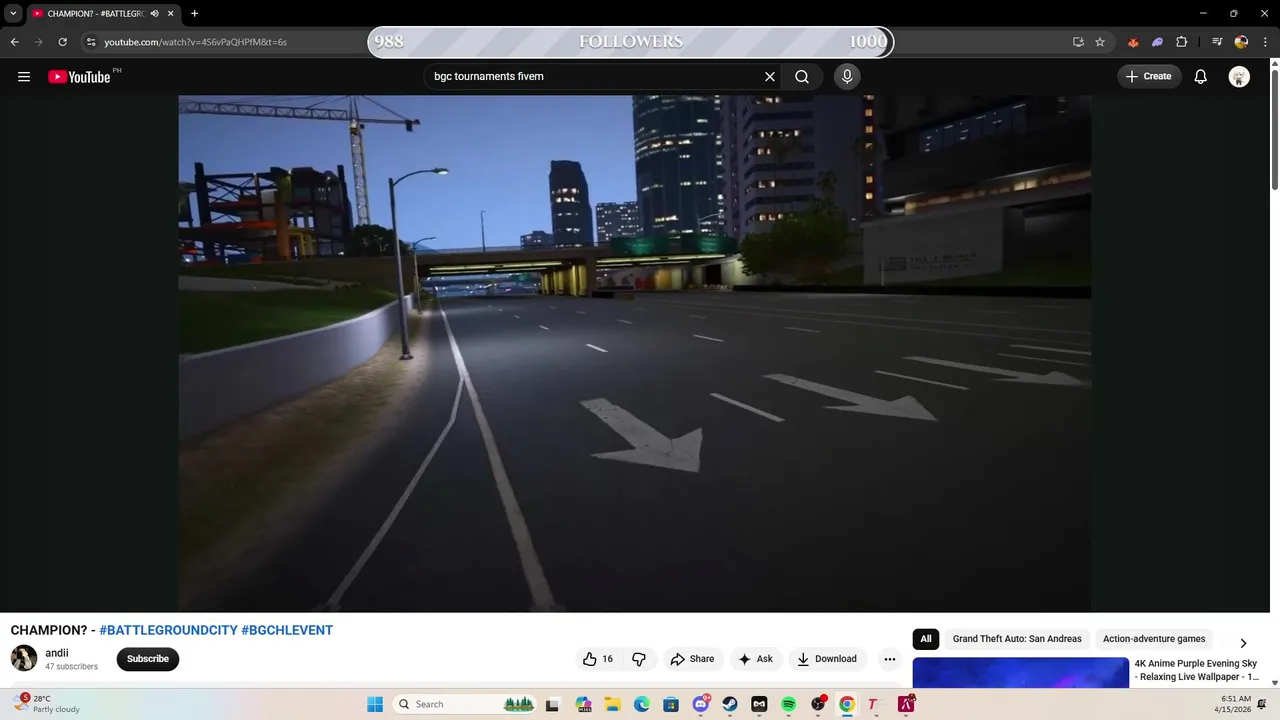Open the 4K Anime Purple Evening Sky thumbnail
The width and height of the screenshot is (1280, 720).
[x=1021, y=672]
